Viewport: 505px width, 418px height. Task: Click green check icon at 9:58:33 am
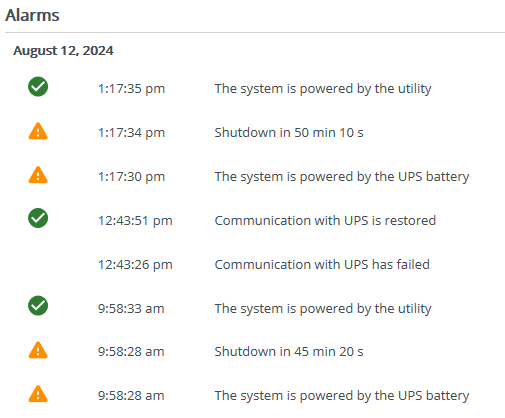click(38, 305)
